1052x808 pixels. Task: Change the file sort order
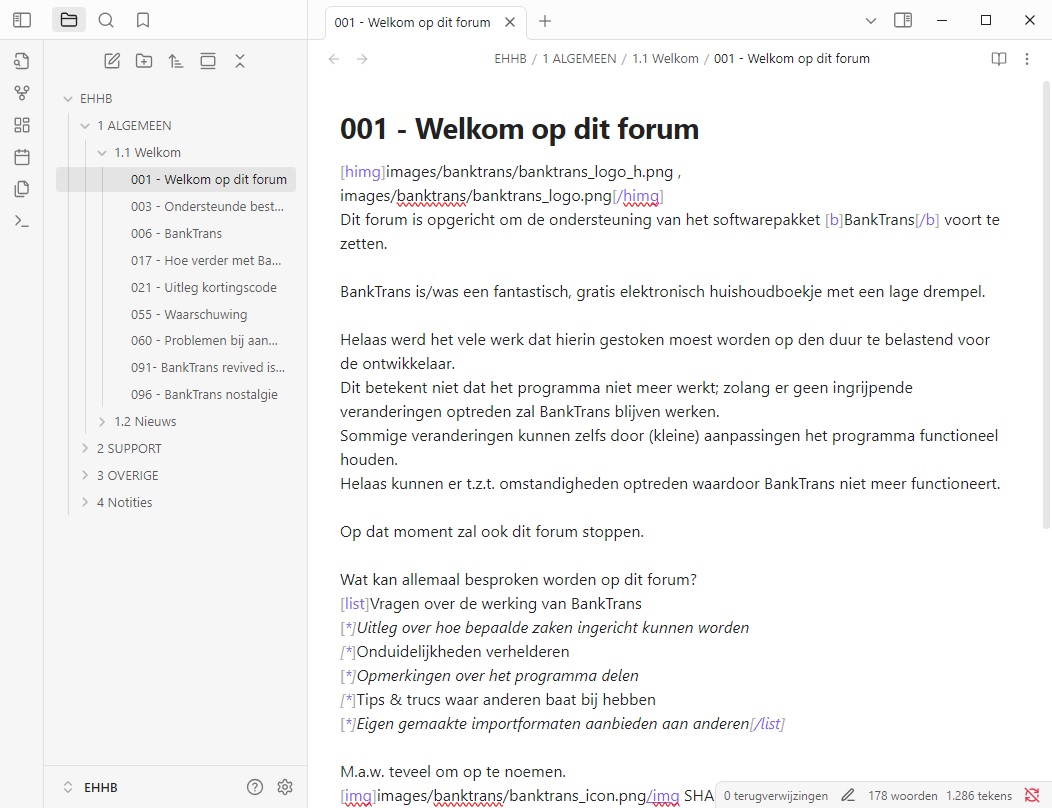pos(176,61)
